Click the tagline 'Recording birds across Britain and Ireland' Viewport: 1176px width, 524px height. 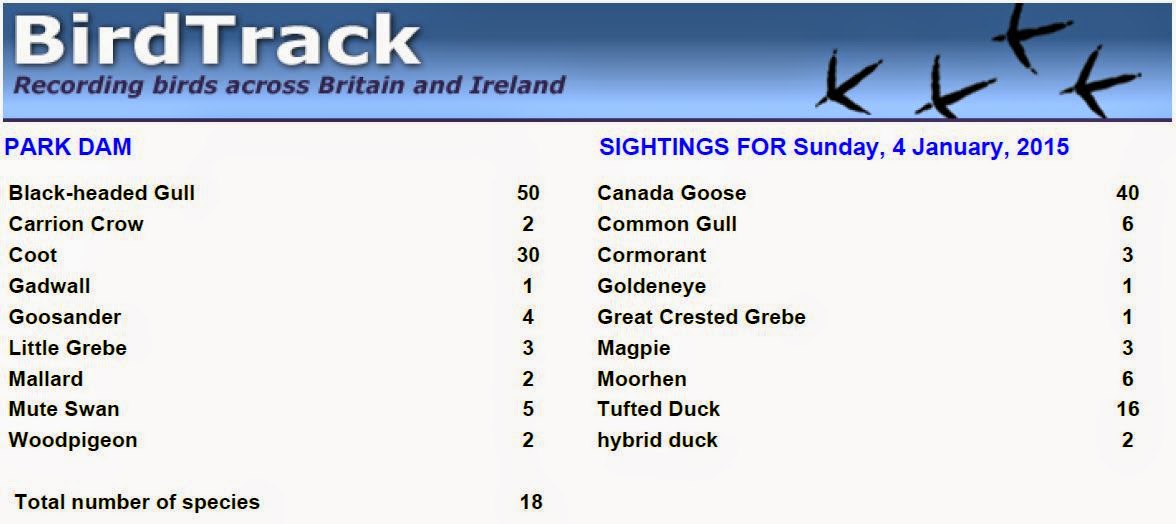click(289, 85)
